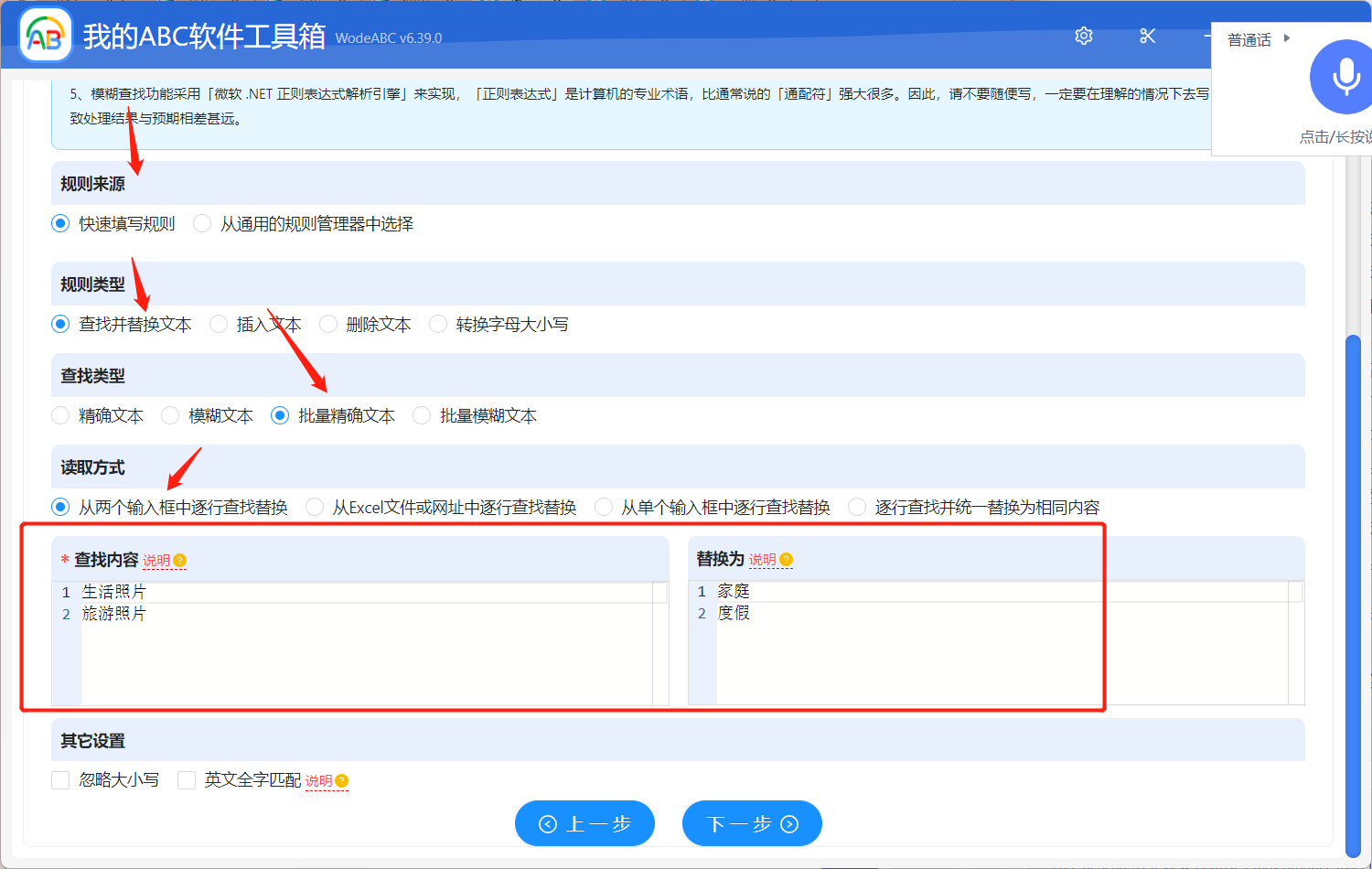The image size is (1372, 869).
Task: Enable the 忽略大小写 checkbox
Action: pyautogui.click(x=60, y=779)
